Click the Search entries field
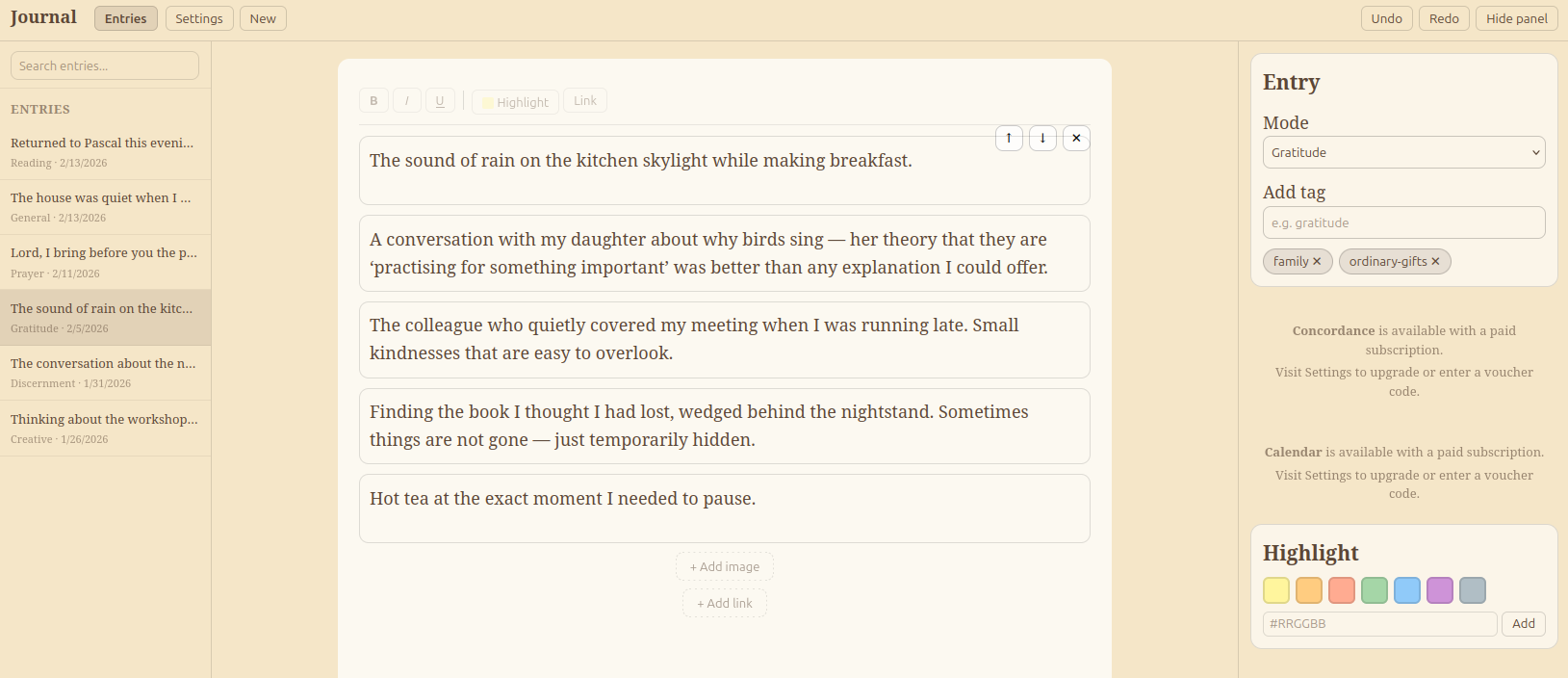This screenshot has height=678, width=1568. pyautogui.click(x=105, y=65)
